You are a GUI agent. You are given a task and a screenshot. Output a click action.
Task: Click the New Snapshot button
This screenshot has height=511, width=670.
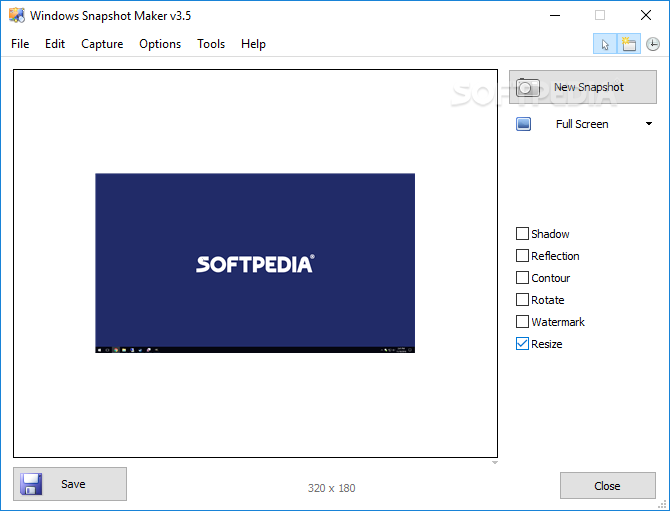click(x=583, y=87)
